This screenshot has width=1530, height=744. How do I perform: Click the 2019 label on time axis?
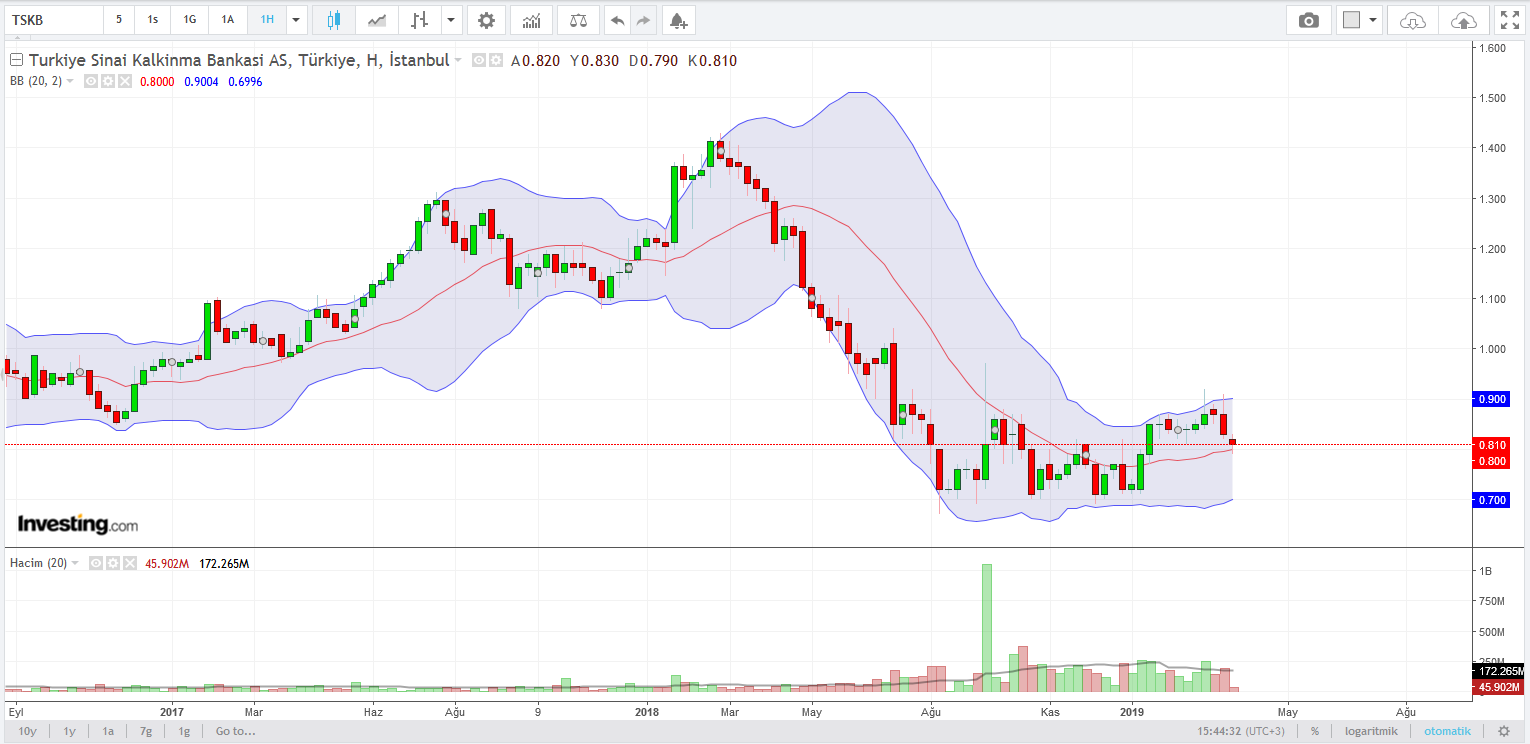point(1132,712)
